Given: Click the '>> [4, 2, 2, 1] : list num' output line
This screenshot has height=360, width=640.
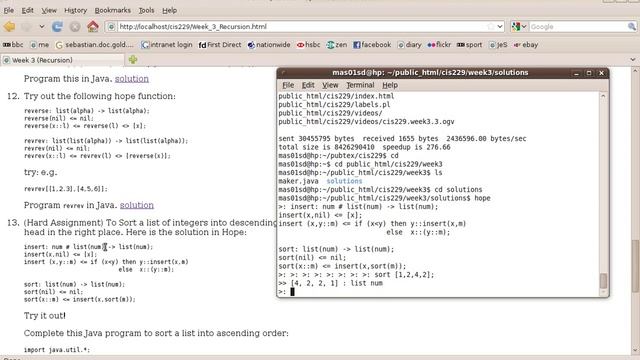Looking at the screenshot, I should [x=331, y=283].
